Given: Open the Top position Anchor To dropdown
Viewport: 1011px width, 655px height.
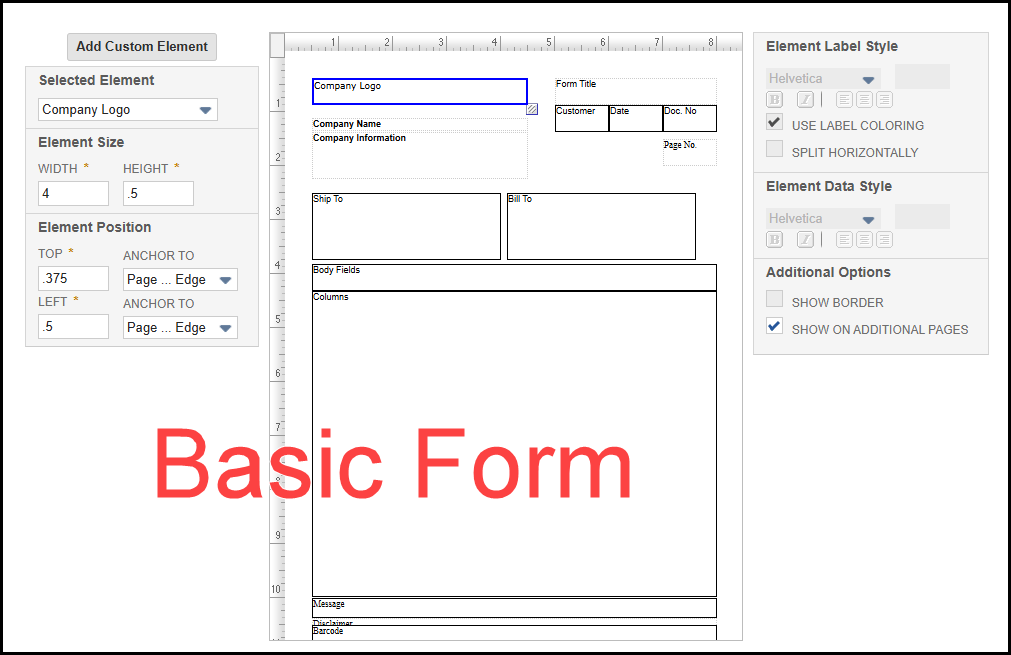Looking at the screenshot, I should pos(180,280).
